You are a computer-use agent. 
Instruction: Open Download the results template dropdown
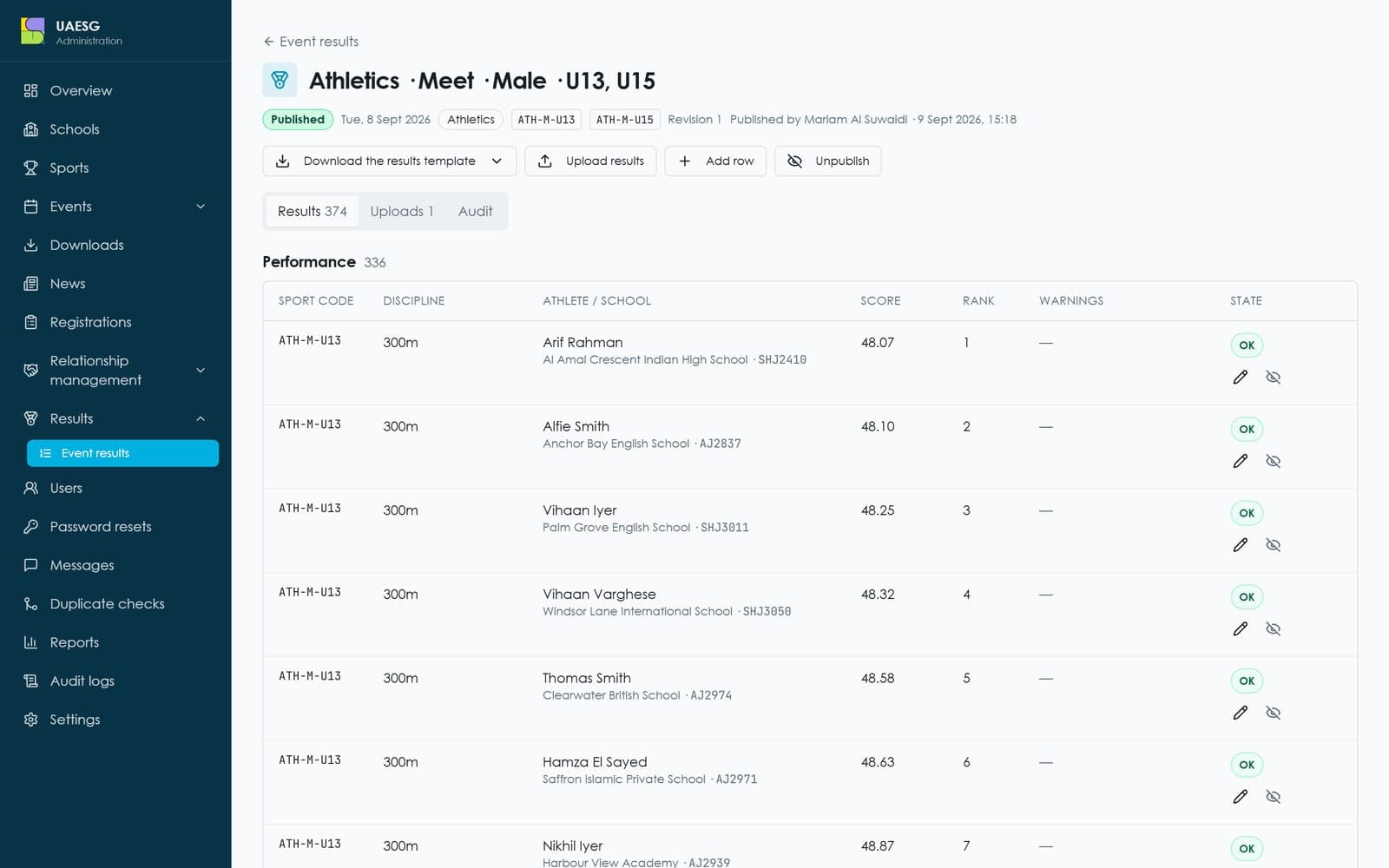[389, 161]
